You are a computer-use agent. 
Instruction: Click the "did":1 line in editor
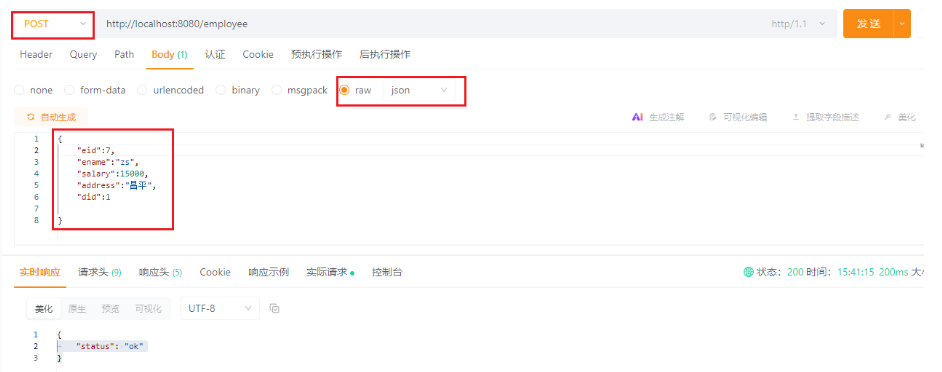pos(94,197)
